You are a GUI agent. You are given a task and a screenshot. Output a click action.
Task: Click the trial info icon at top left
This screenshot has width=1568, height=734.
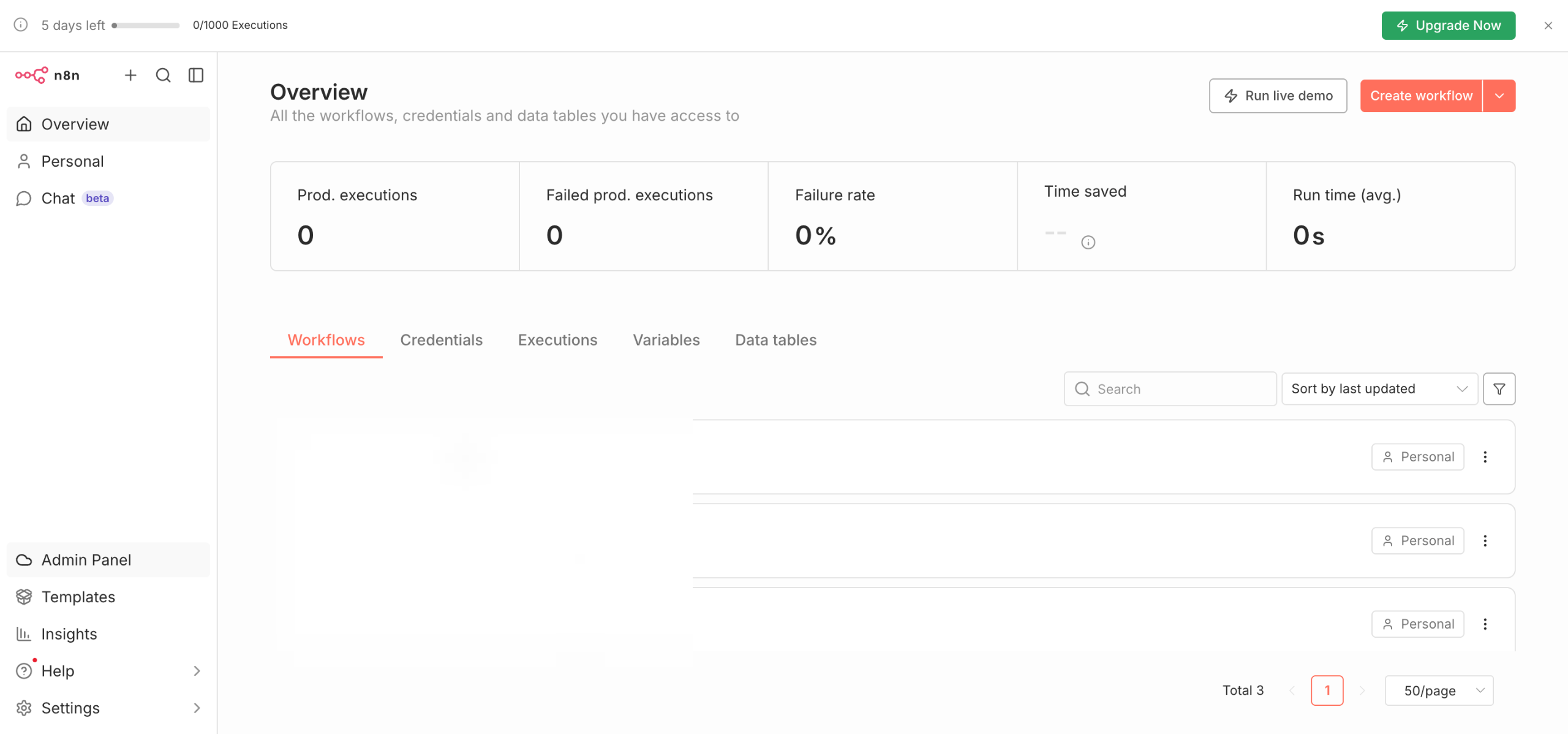click(21, 25)
